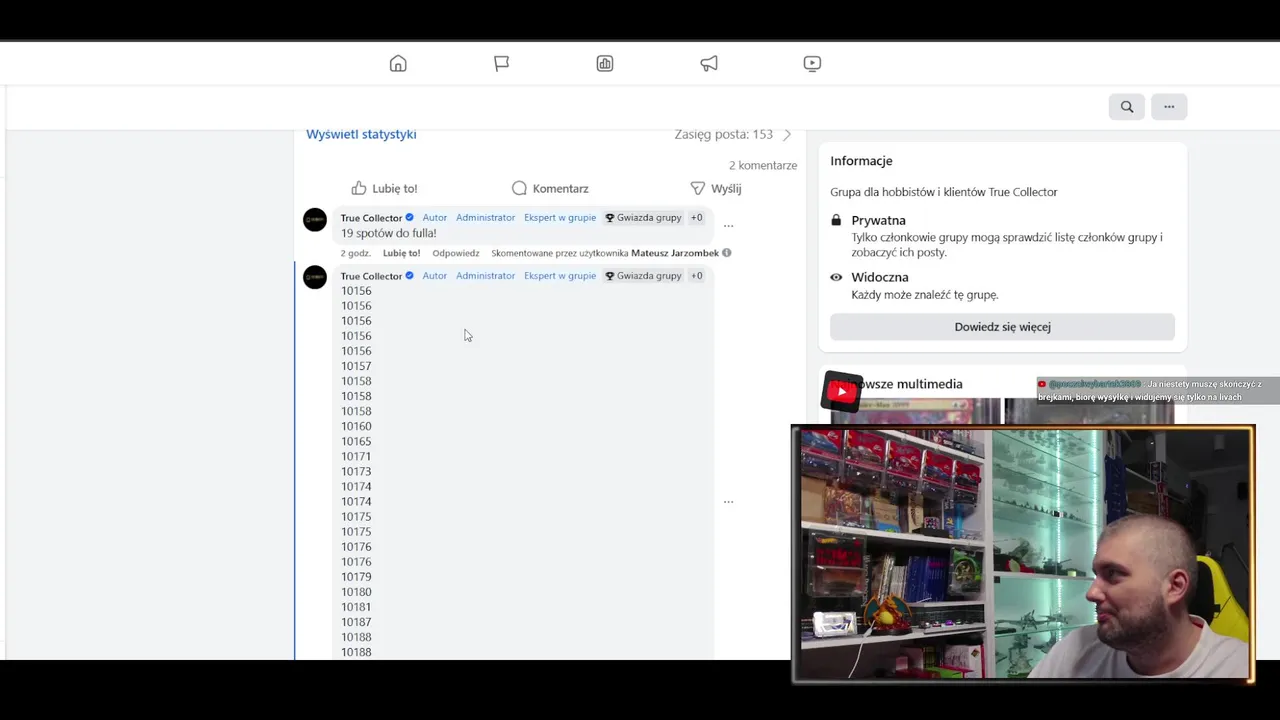The height and width of the screenshot is (720, 1280).
Task: Open the dashboard chart icon
Action: 605,63
